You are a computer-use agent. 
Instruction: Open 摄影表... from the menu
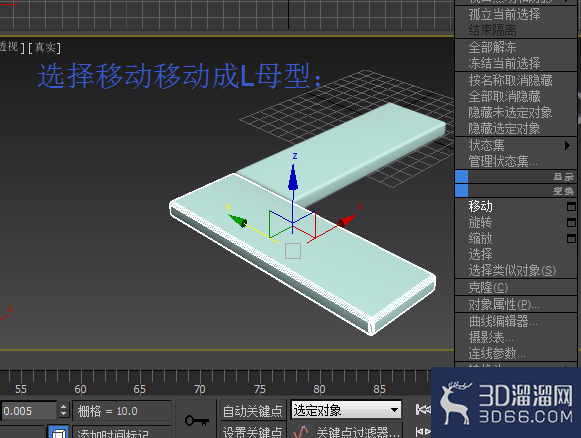[491, 337]
